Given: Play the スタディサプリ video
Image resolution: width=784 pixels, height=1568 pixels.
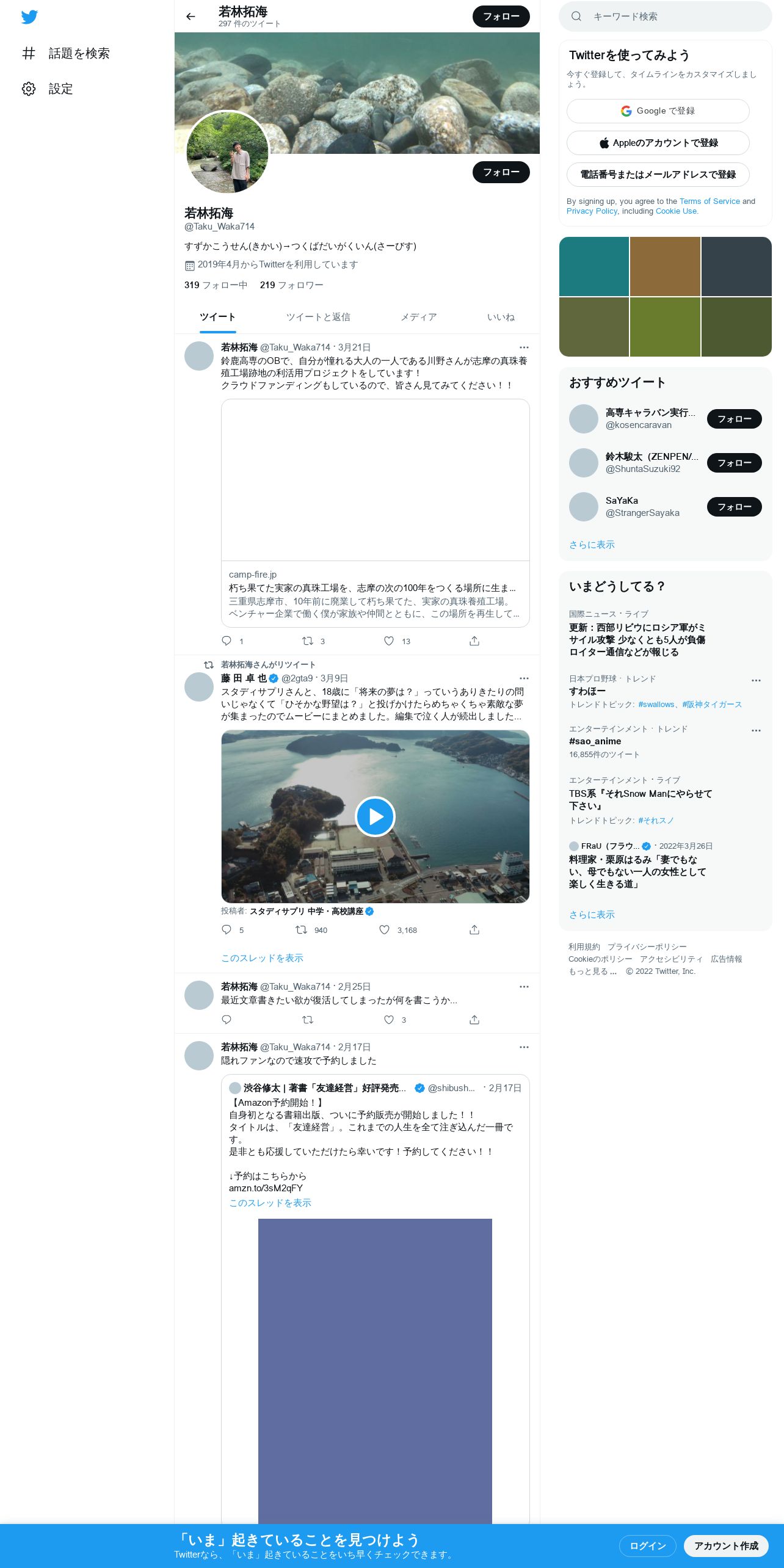Looking at the screenshot, I should click(x=375, y=816).
